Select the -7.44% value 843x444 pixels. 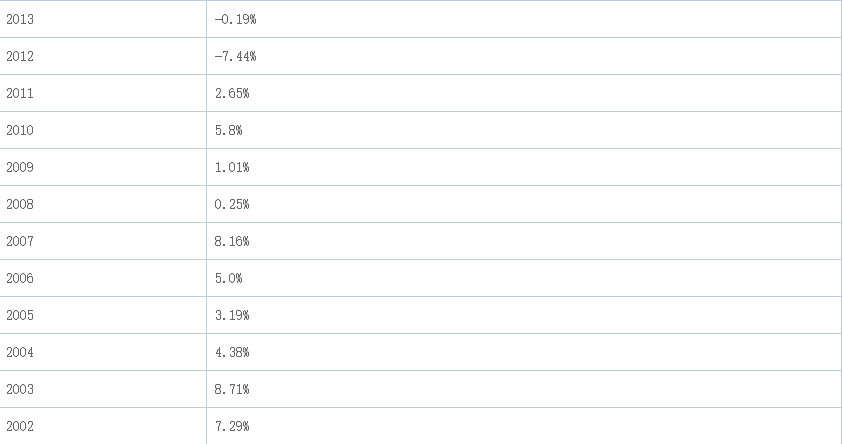click(x=235, y=56)
